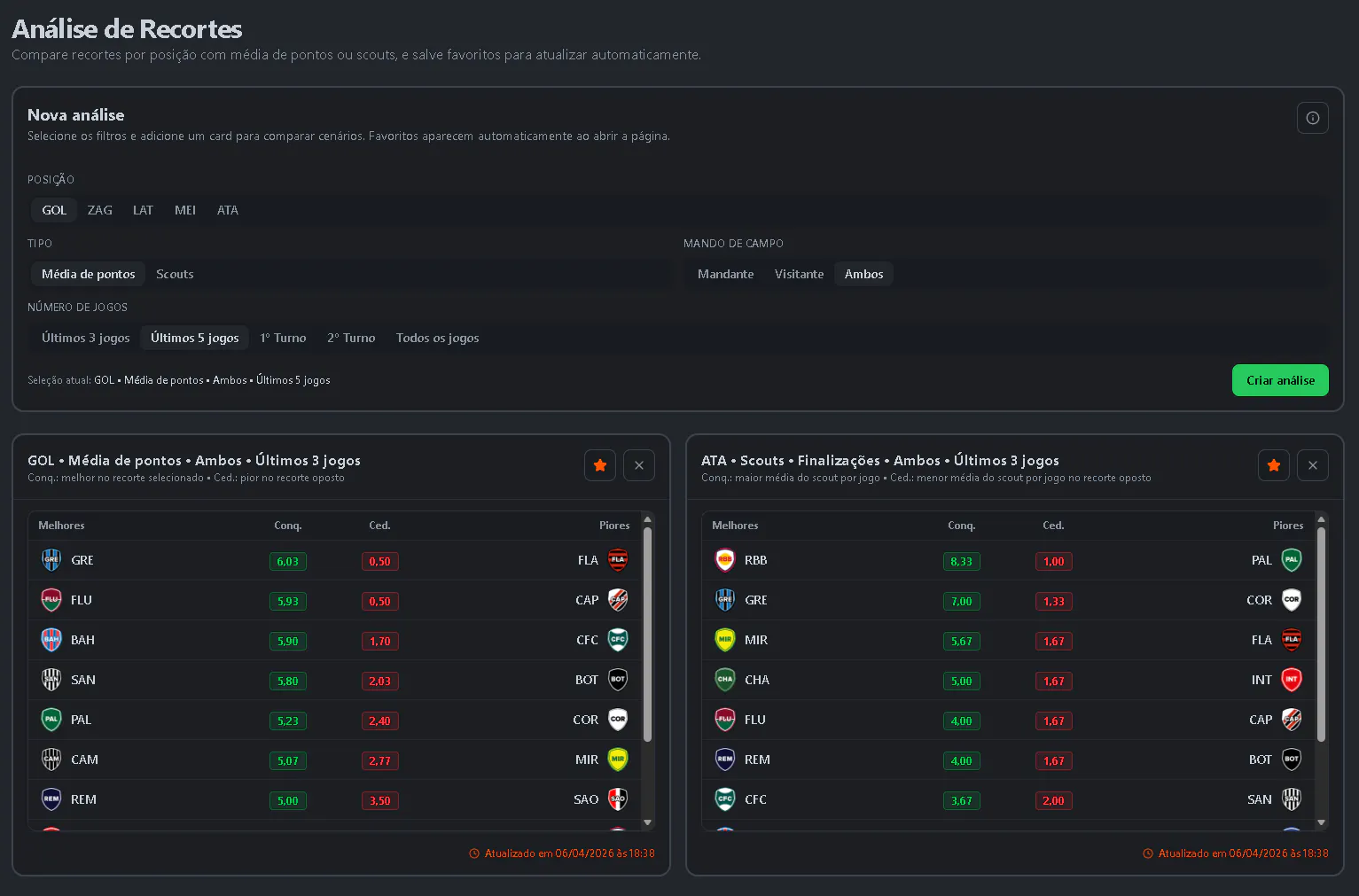
Task: Select the LAT position filter
Action: [x=143, y=210]
